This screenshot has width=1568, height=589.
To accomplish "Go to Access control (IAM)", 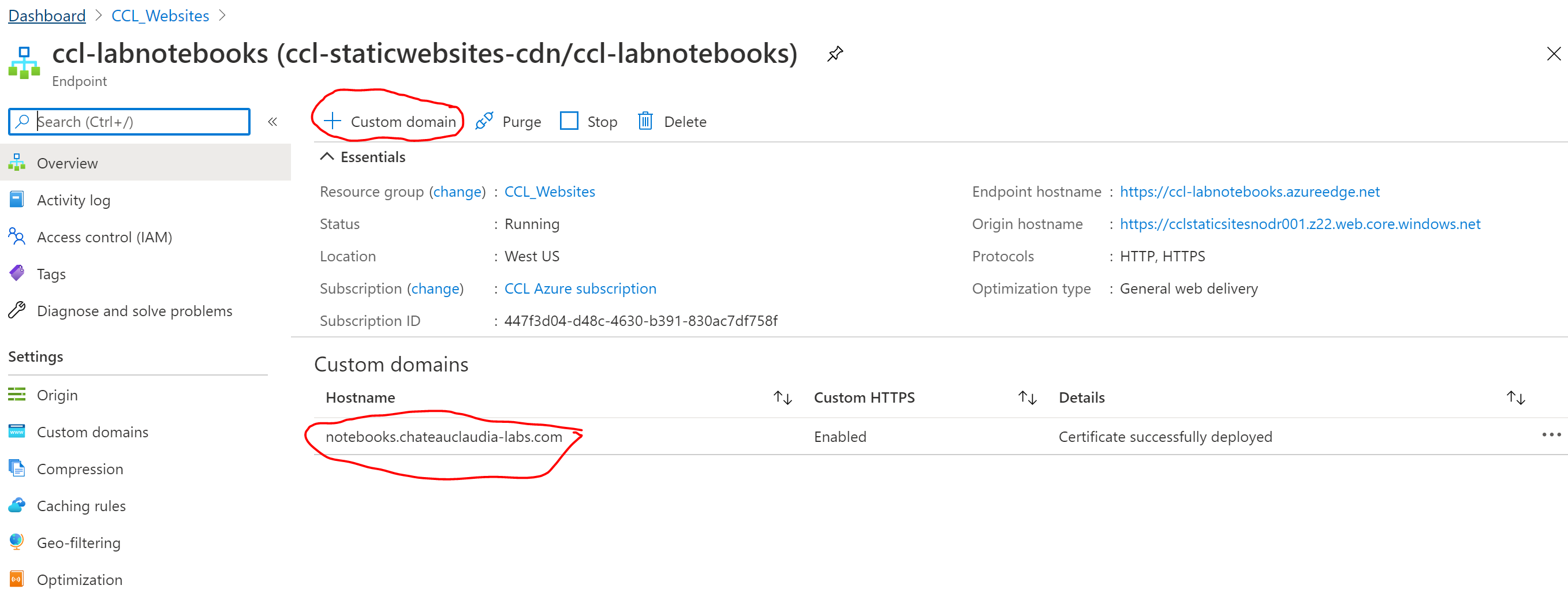I will point(104,237).
